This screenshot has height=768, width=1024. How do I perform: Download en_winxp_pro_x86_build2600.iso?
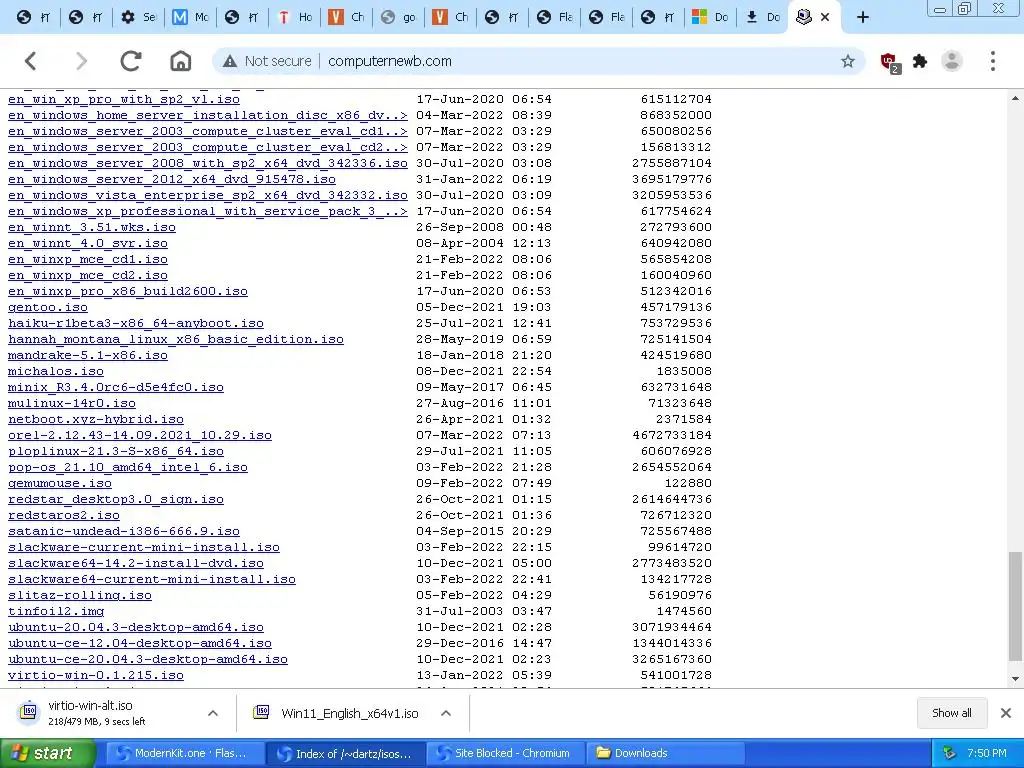(127, 291)
